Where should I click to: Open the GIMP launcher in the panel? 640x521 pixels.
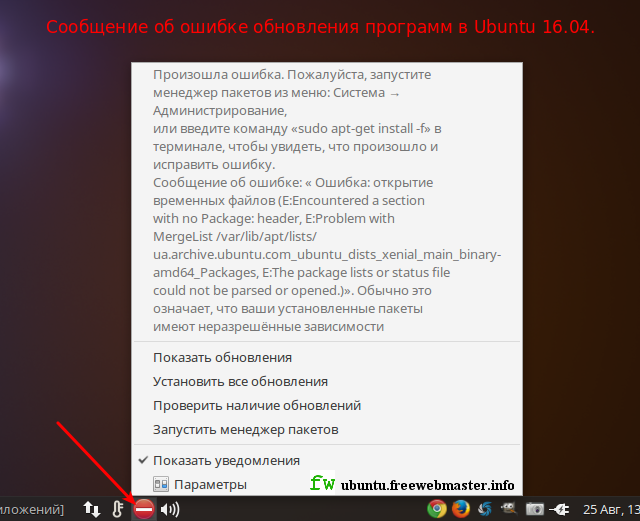(509, 509)
